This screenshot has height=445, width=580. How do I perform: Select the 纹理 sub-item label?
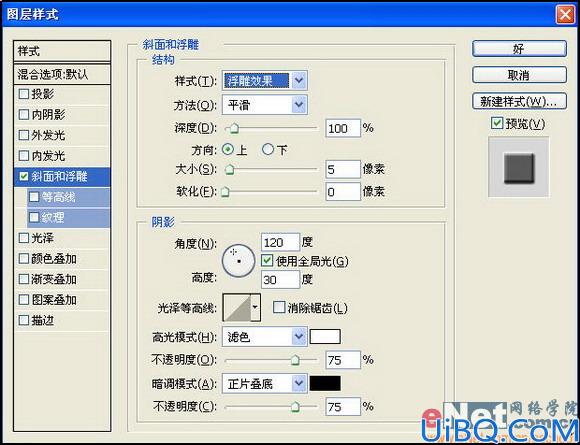pos(53,218)
